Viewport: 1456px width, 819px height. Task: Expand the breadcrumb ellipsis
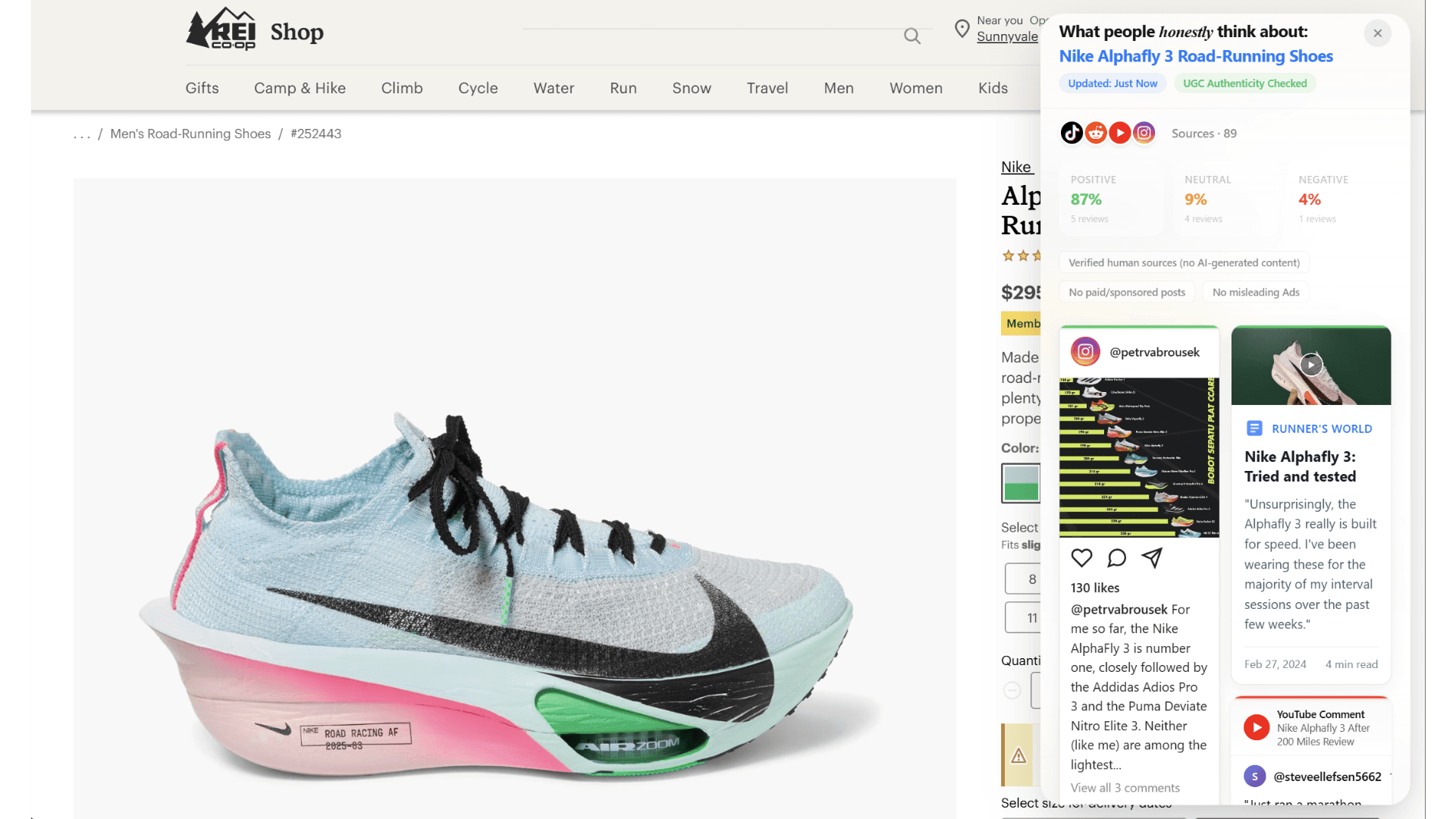(82, 134)
